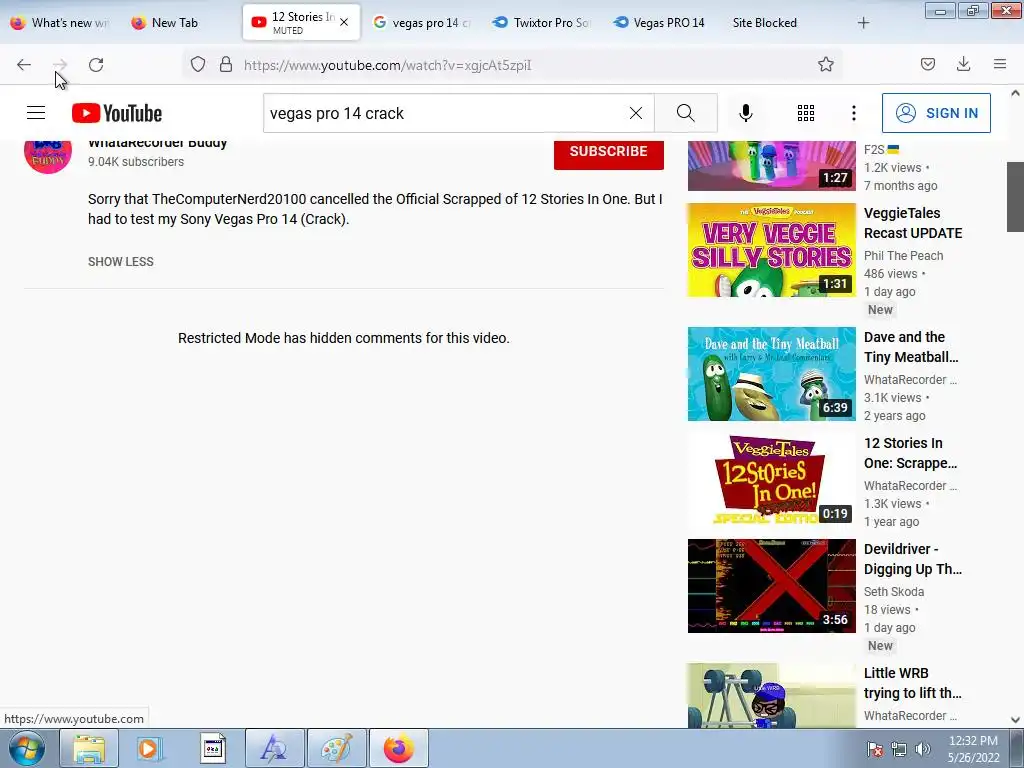Open Little WRB trying to lift title
The width and height of the screenshot is (1024, 768).
[x=912, y=683]
